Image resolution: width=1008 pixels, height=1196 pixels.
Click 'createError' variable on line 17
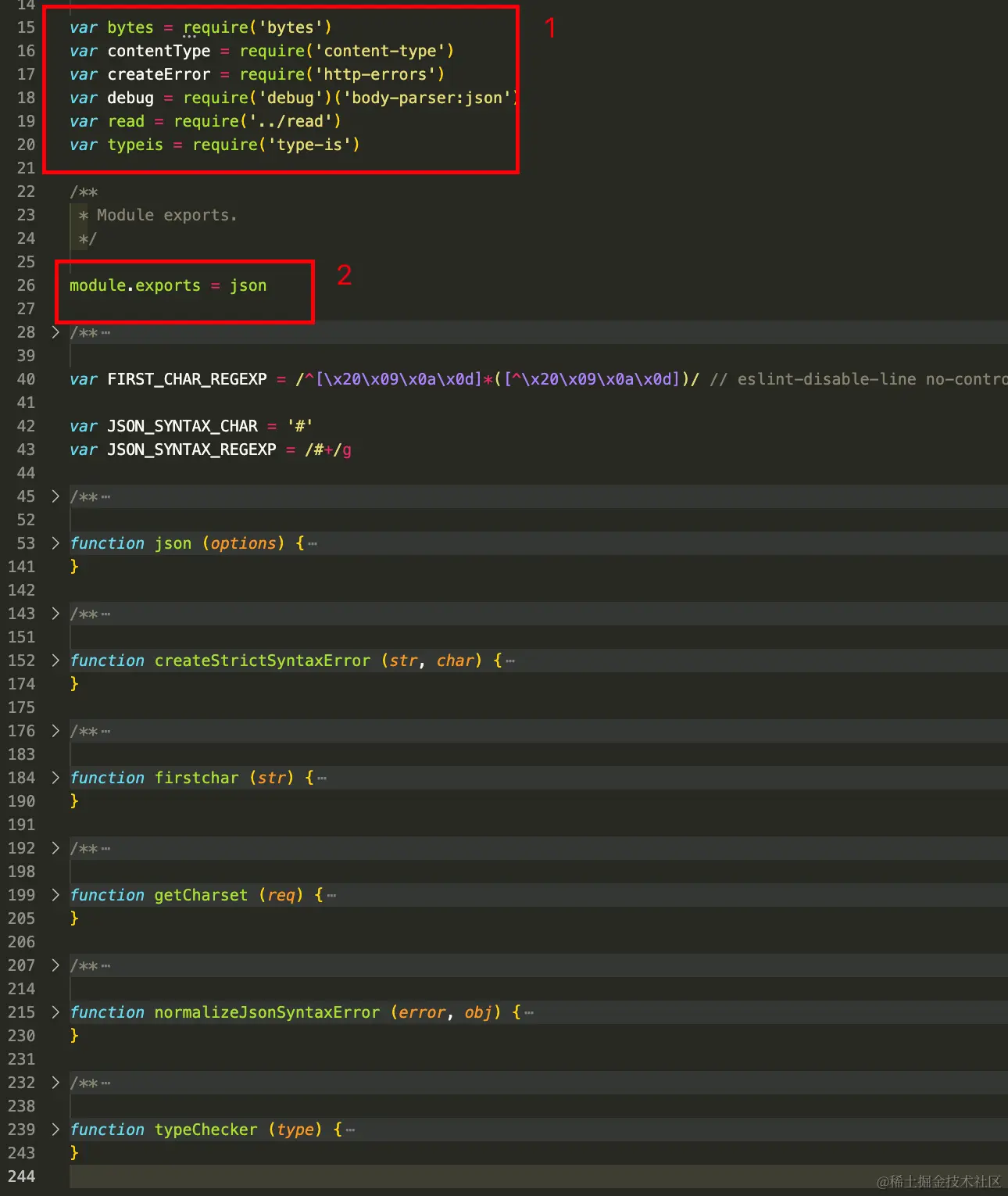pos(159,74)
